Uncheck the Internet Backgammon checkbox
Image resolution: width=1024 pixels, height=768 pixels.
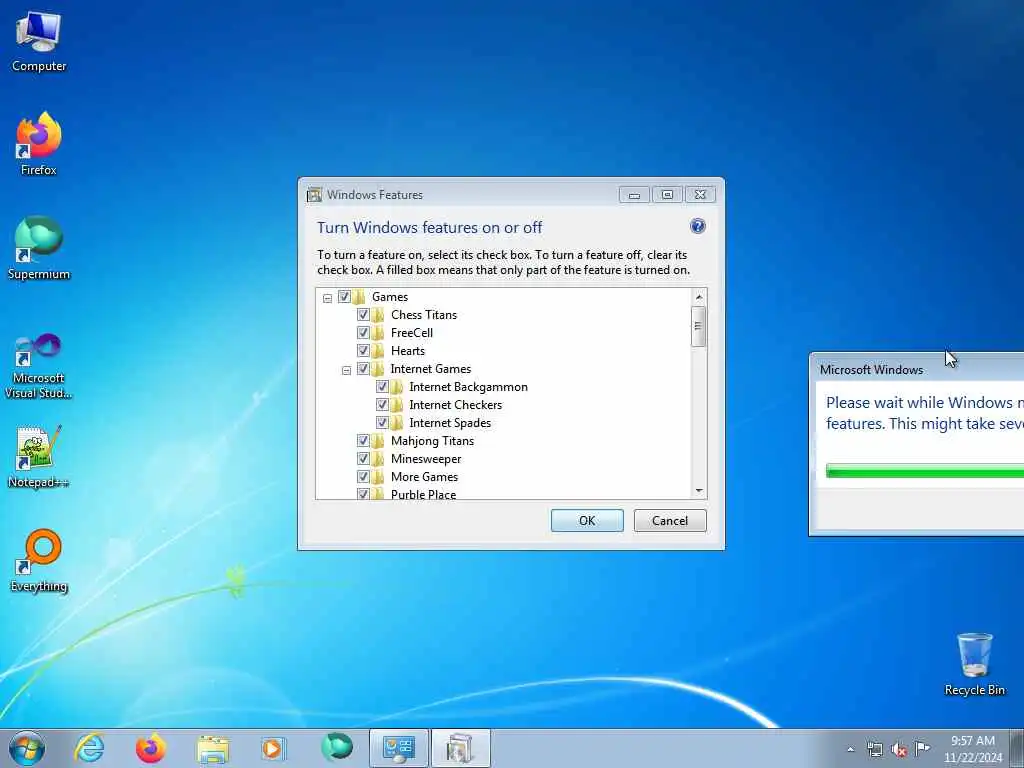[382, 387]
